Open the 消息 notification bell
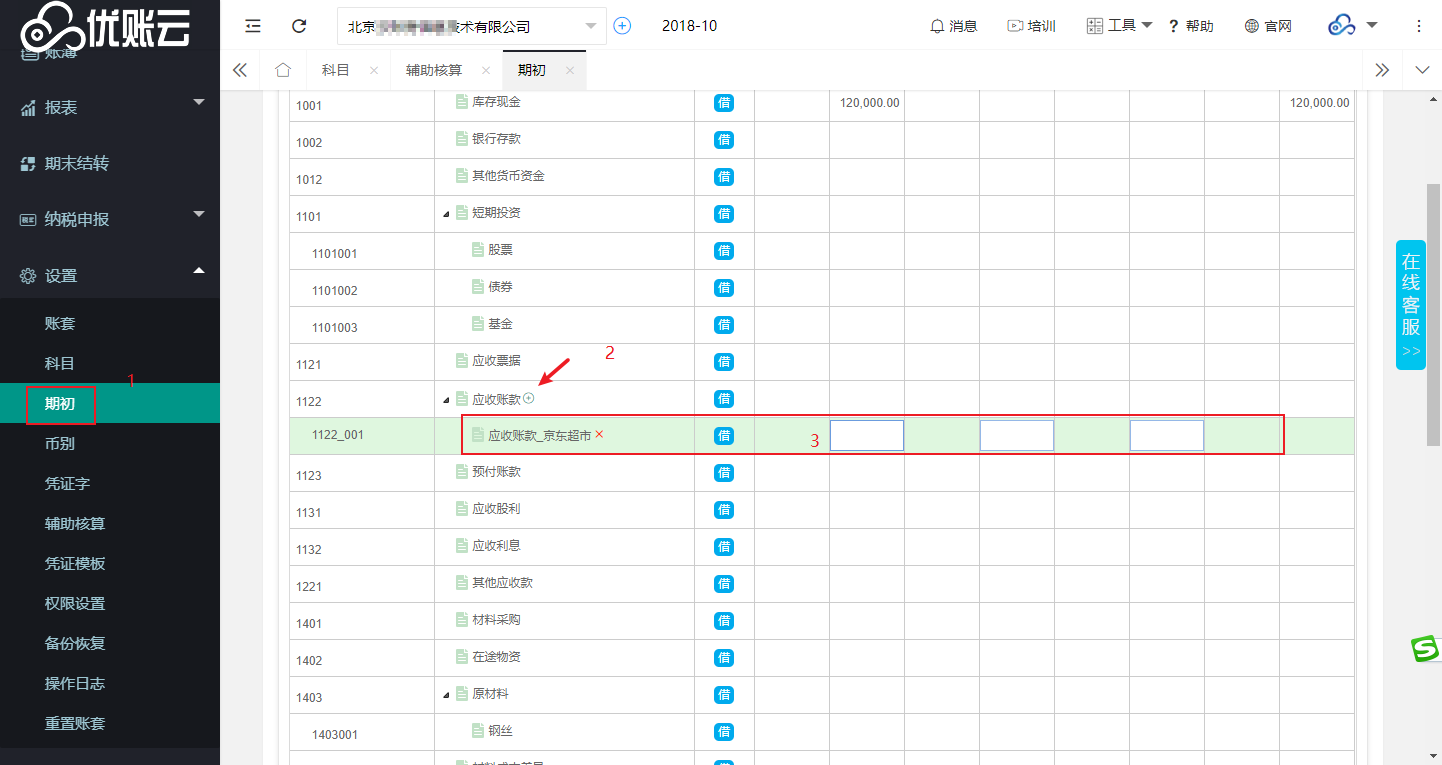This screenshot has width=1442, height=765. pyautogui.click(x=953, y=26)
